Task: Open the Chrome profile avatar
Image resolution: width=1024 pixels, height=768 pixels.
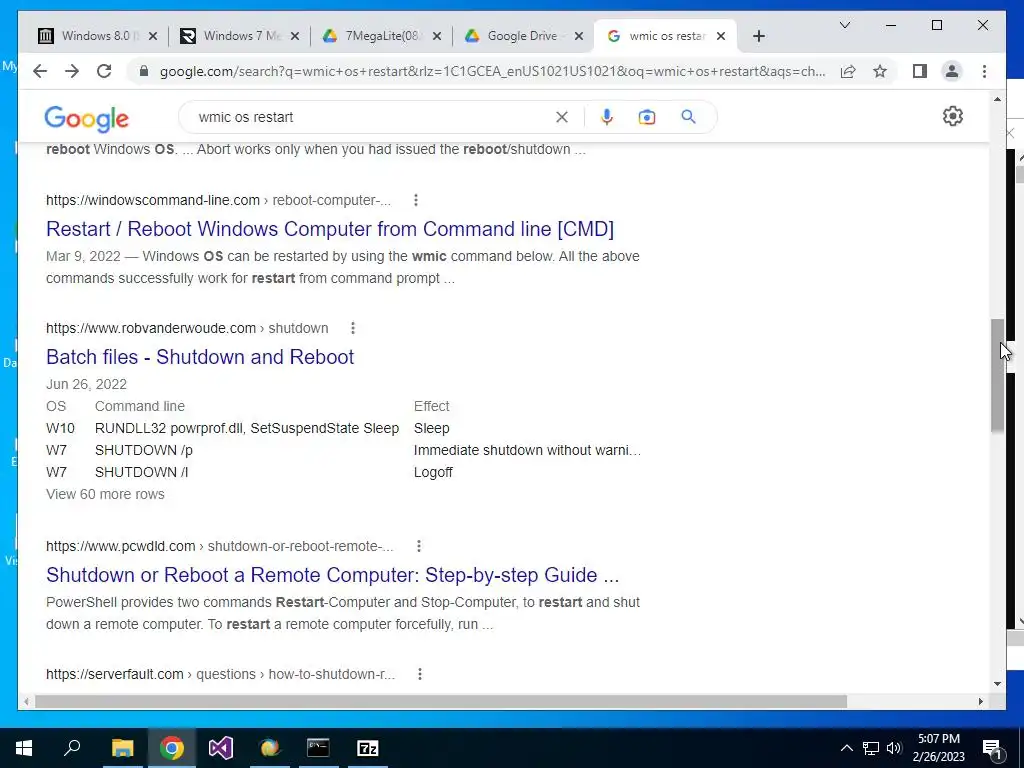Action: 952,71
